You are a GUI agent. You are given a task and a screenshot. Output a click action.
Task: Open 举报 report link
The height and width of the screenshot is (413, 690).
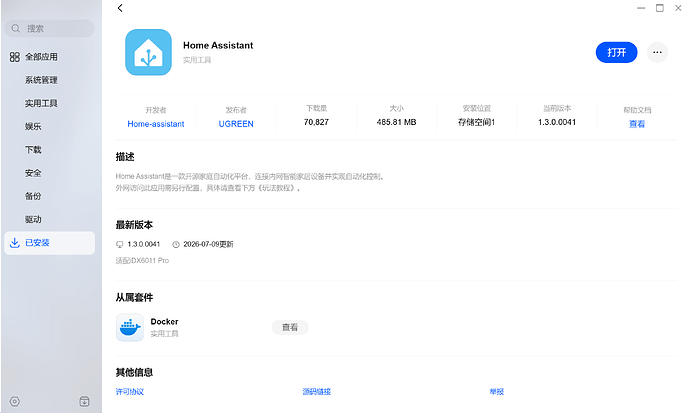click(x=497, y=391)
